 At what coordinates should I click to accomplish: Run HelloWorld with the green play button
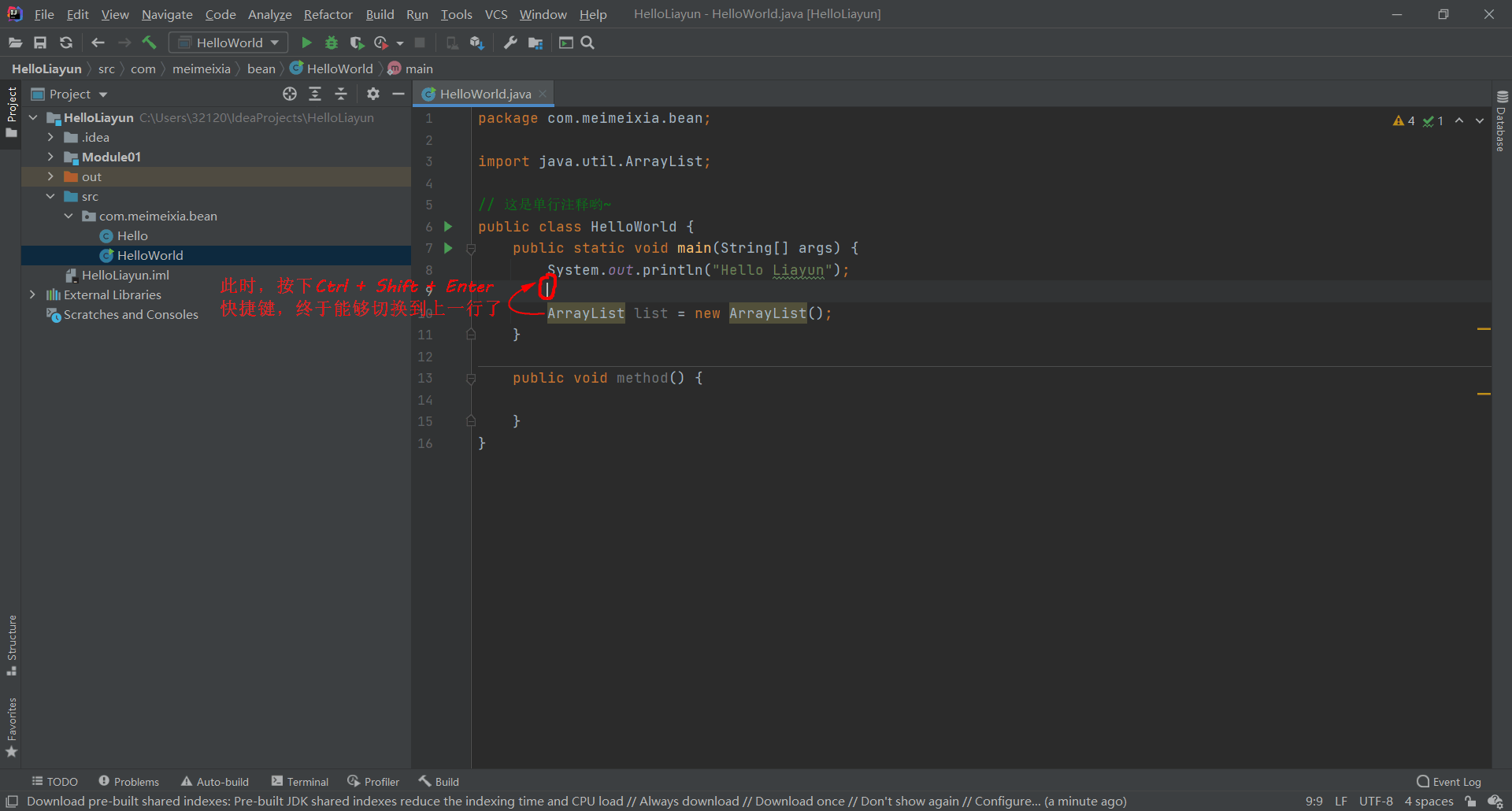[306, 43]
